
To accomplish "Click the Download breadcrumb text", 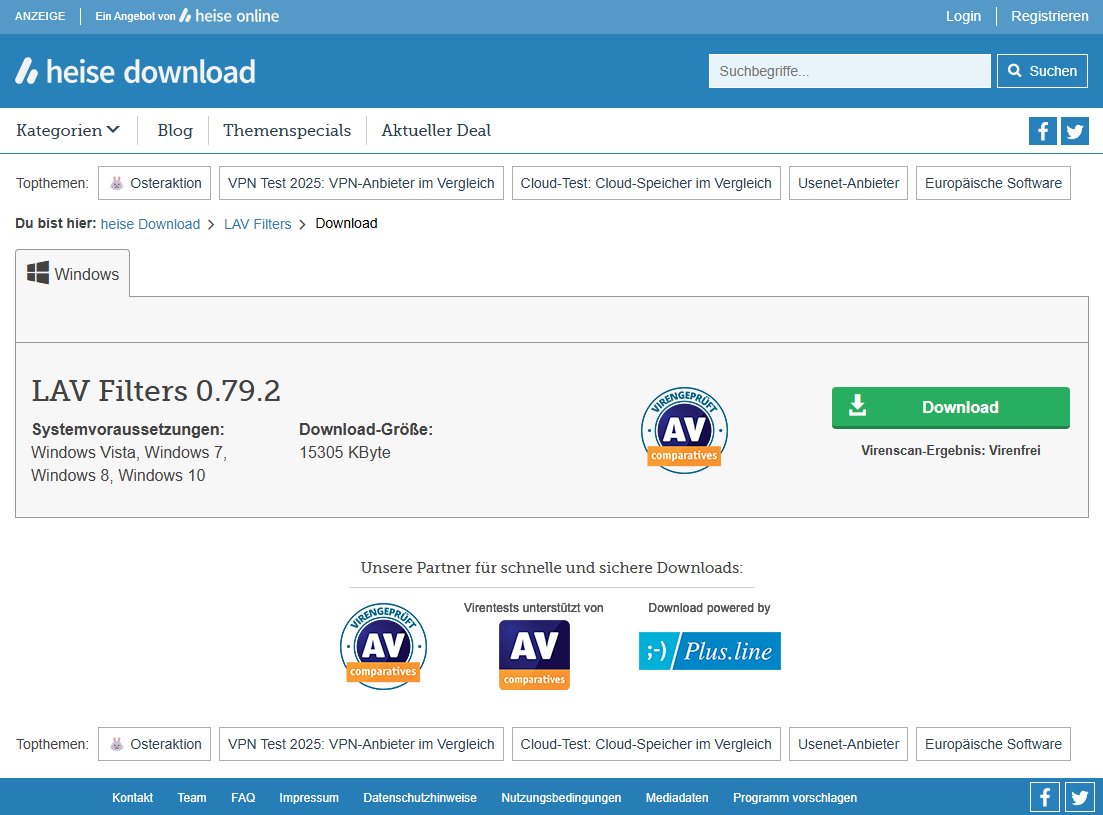I will click(x=346, y=224).
